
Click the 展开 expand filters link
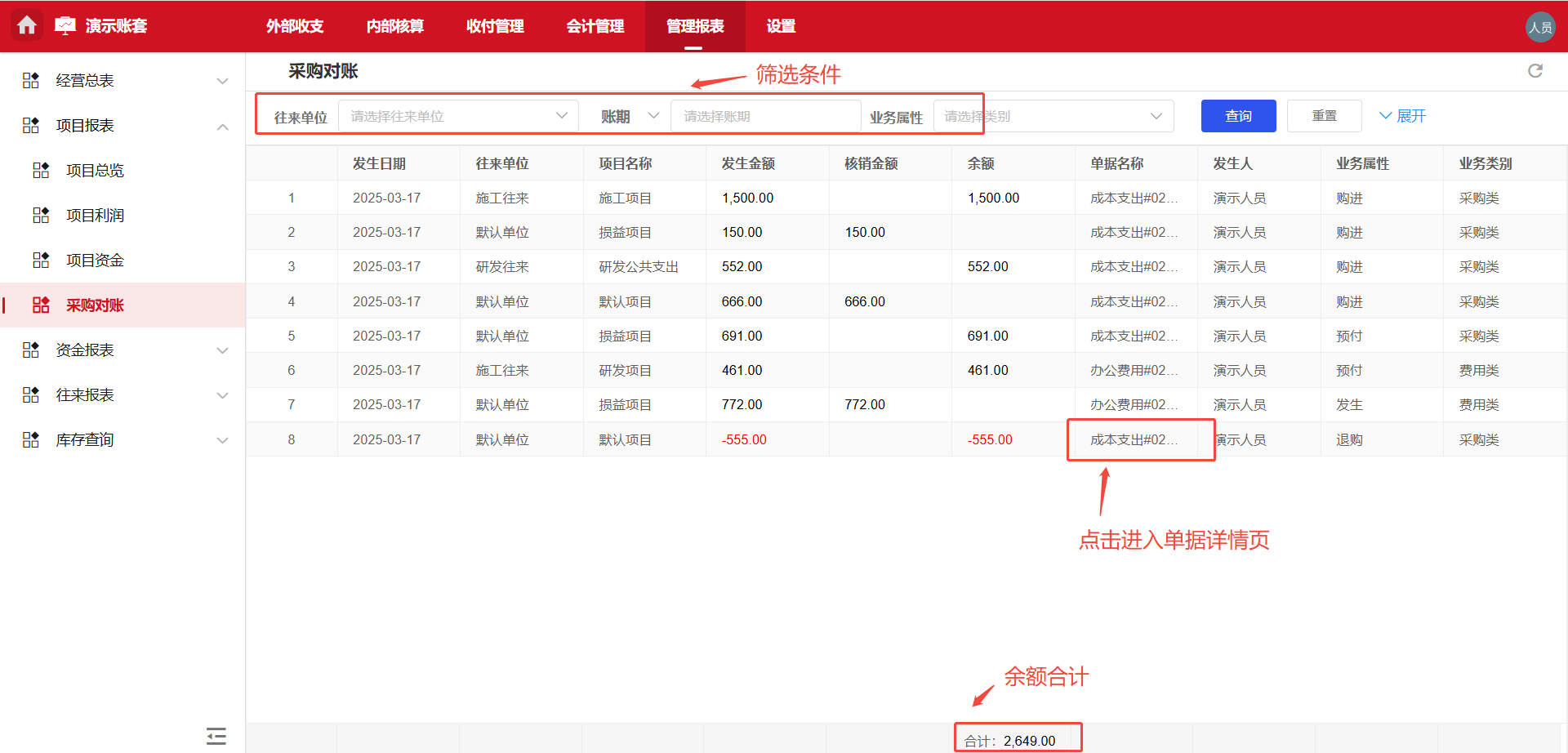pos(1402,115)
